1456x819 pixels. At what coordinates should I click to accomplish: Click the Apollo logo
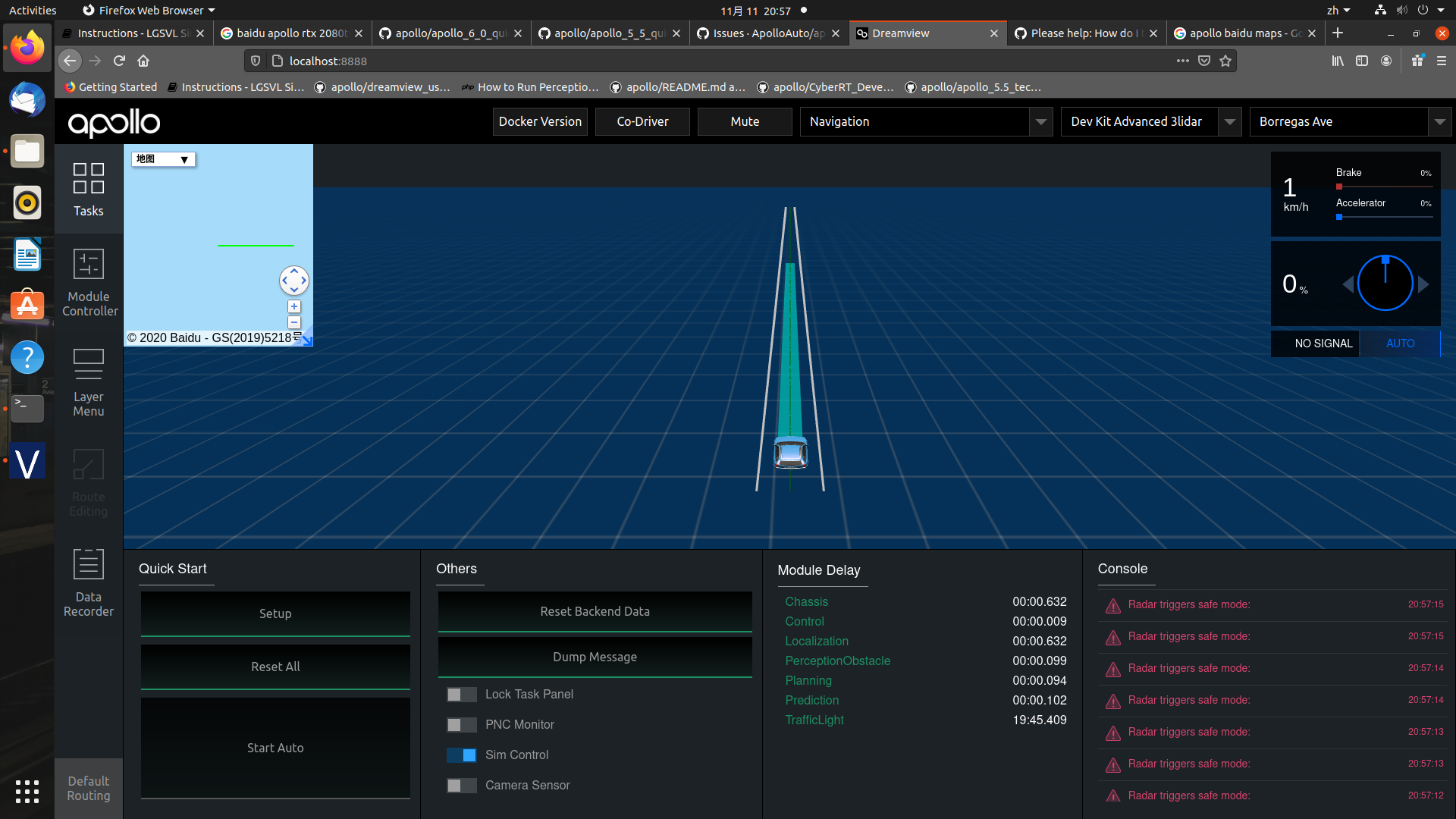(x=114, y=122)
